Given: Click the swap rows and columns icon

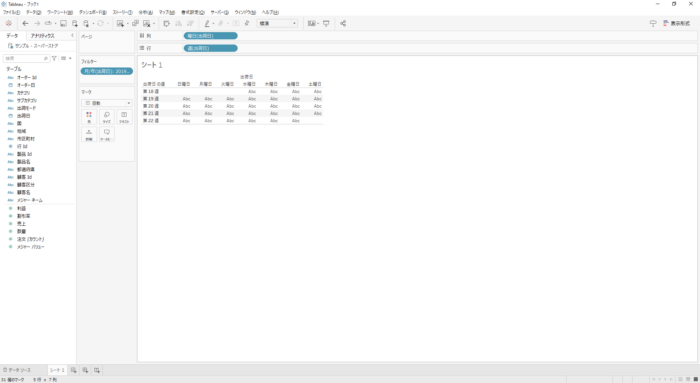Looking at the screenshot, I should pos(167,23).
